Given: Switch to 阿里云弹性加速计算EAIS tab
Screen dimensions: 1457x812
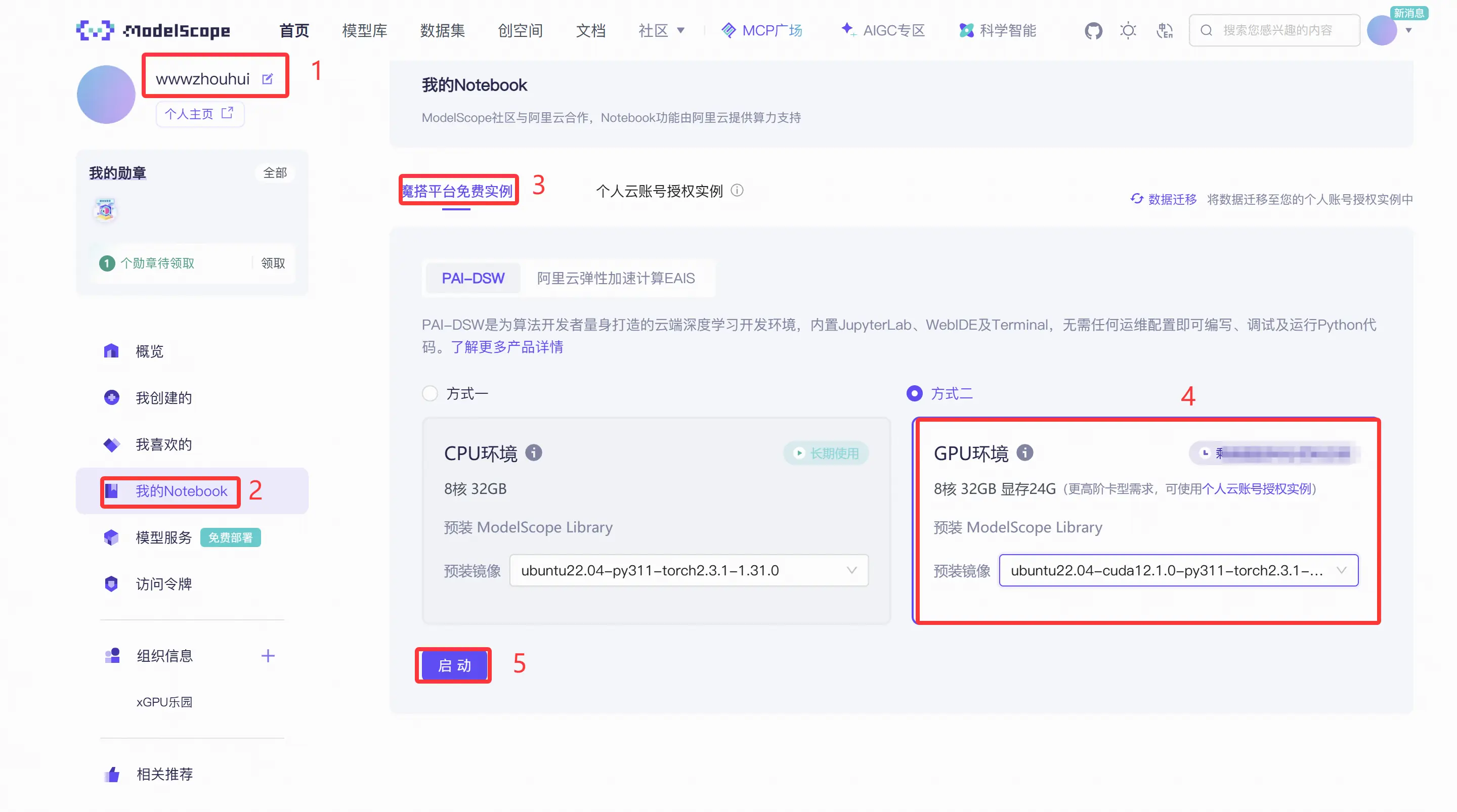Looking at the screenshot, I should tap(615, 278).
